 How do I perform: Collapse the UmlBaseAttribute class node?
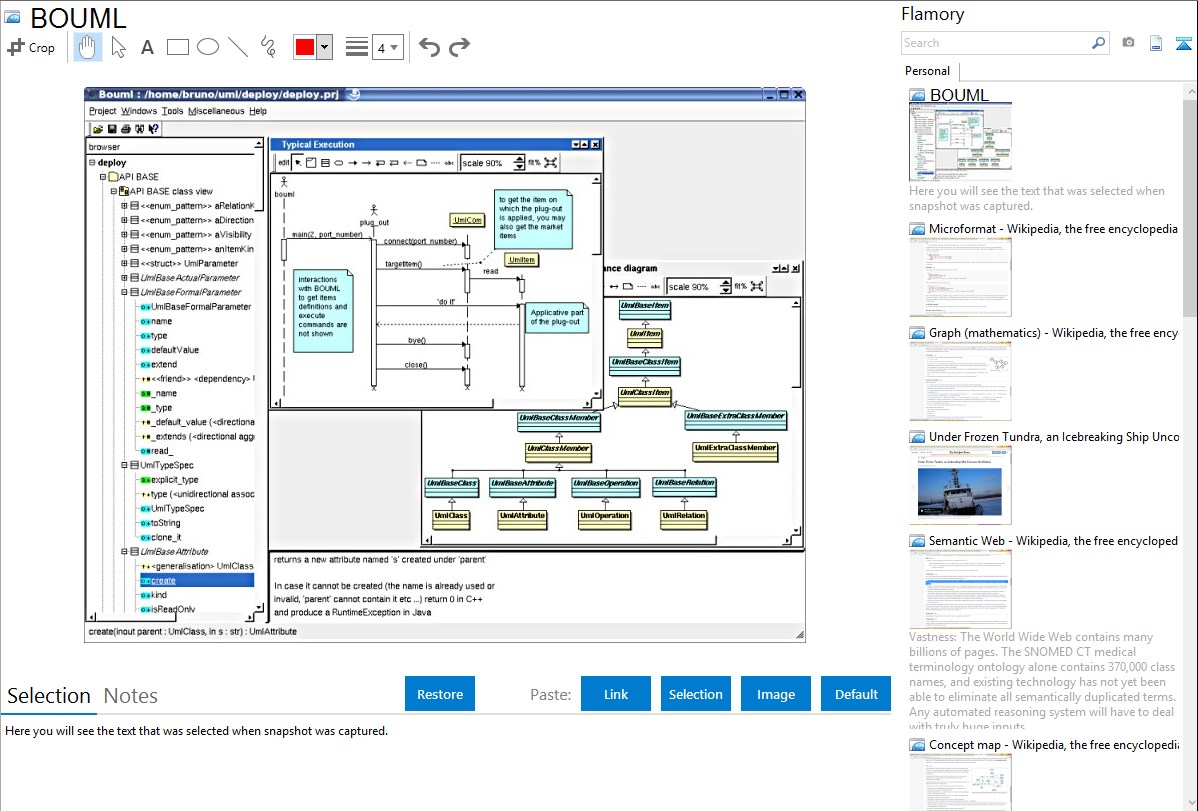[124, 552]
